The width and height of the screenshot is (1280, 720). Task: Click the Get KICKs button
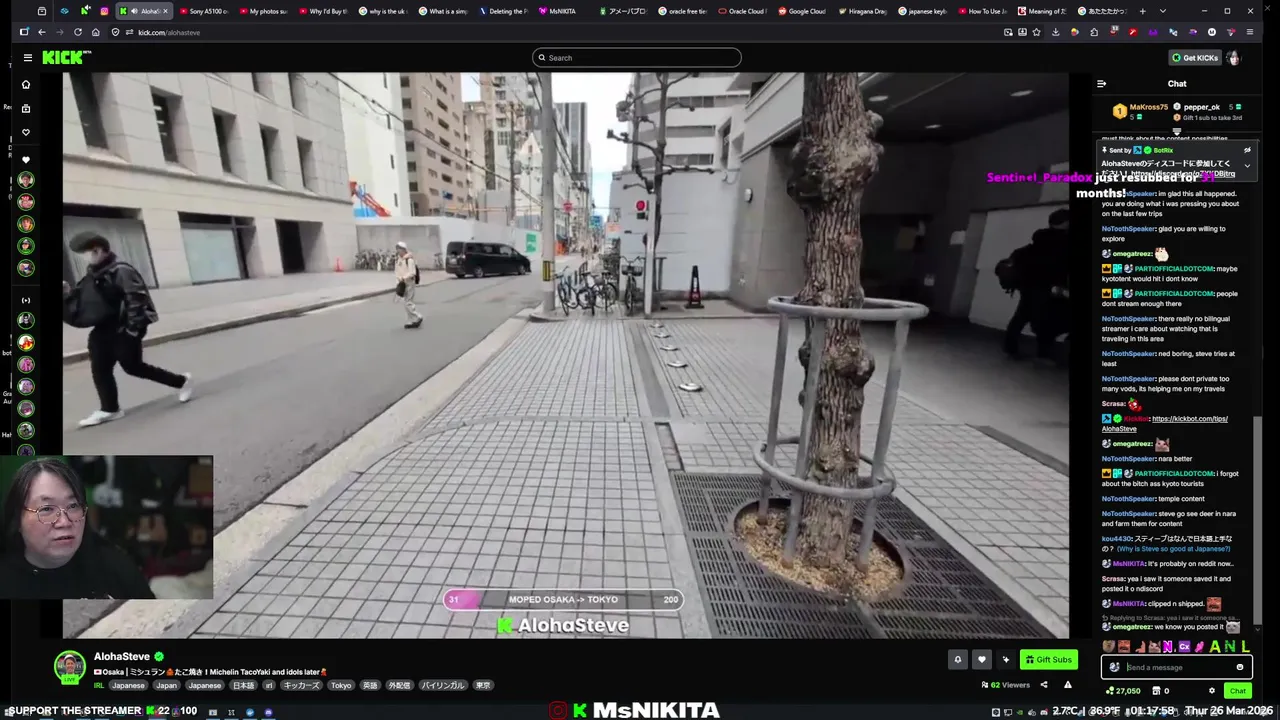[1195, 58]
